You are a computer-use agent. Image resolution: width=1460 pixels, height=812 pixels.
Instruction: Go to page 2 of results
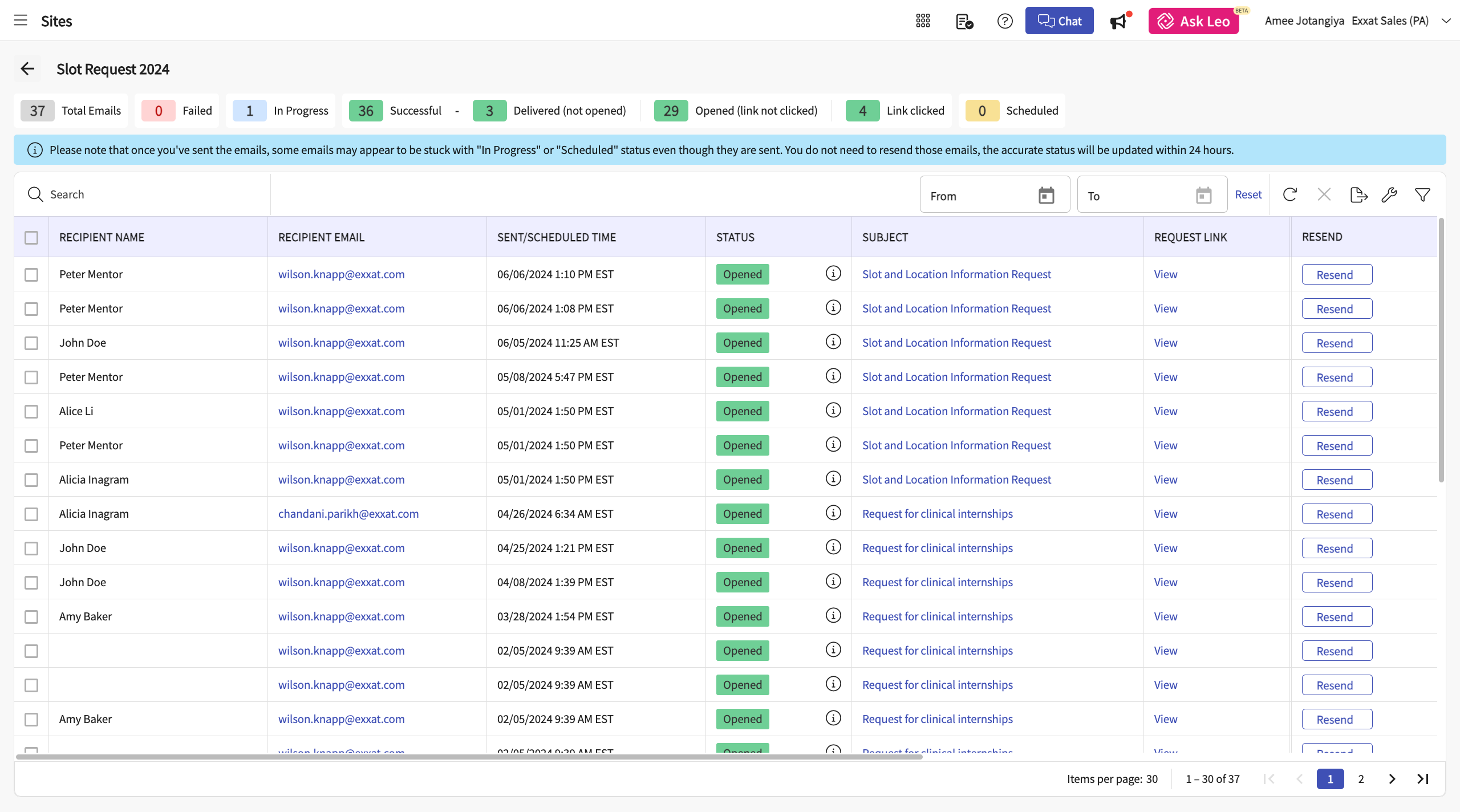click(x=1361, y=779)
